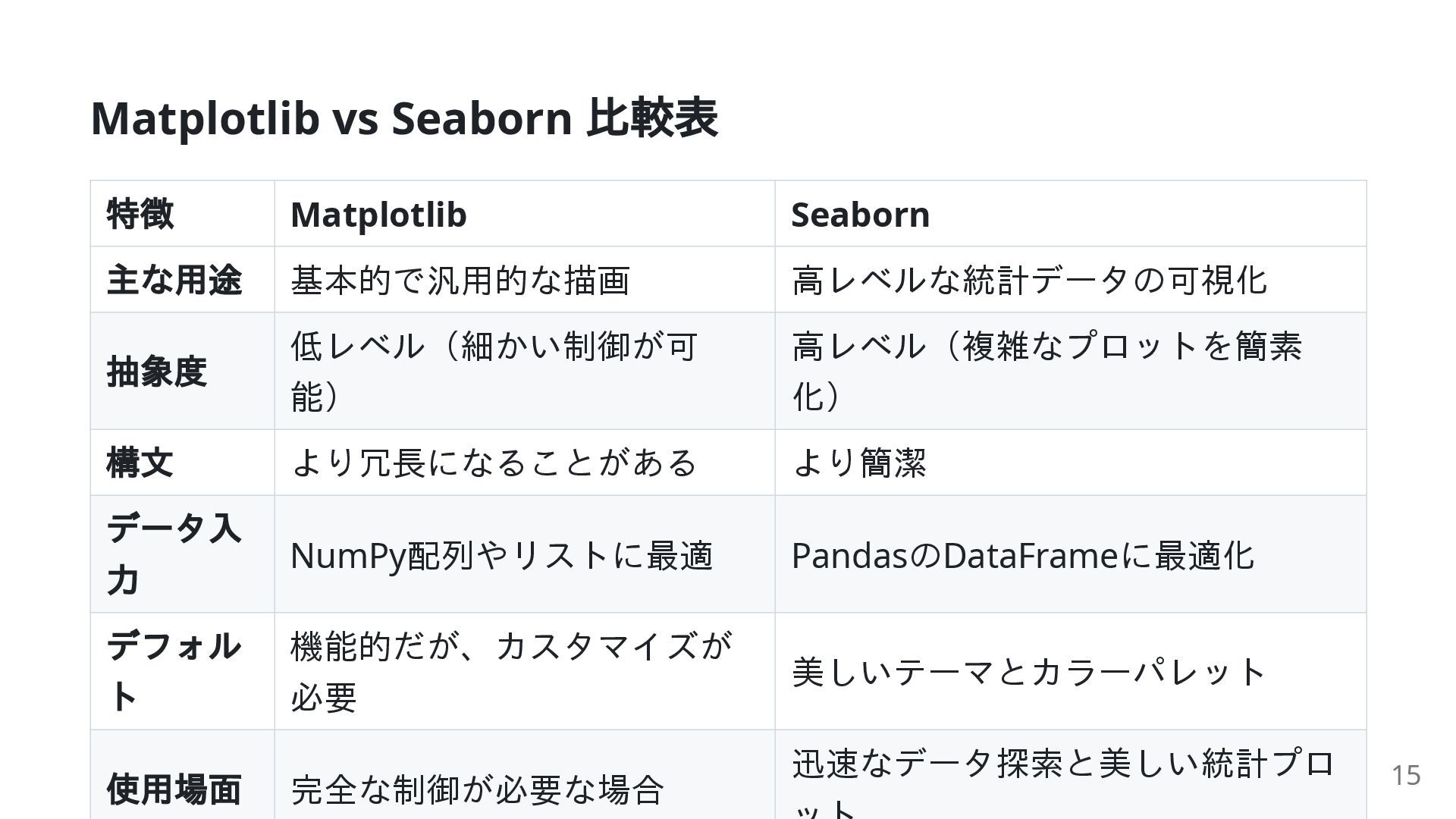Click the 'デフォルト' row label

(x=174, y=671)
